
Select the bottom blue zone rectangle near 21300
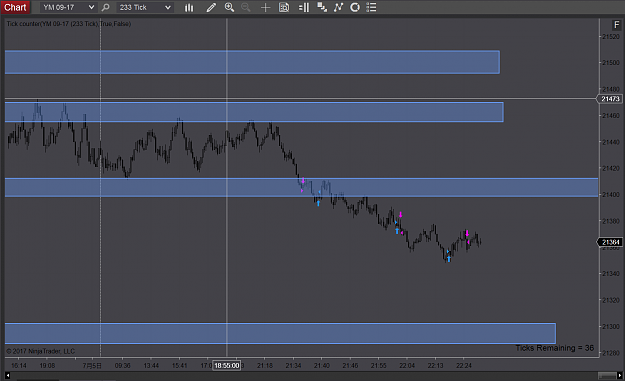tap(280, 333)
